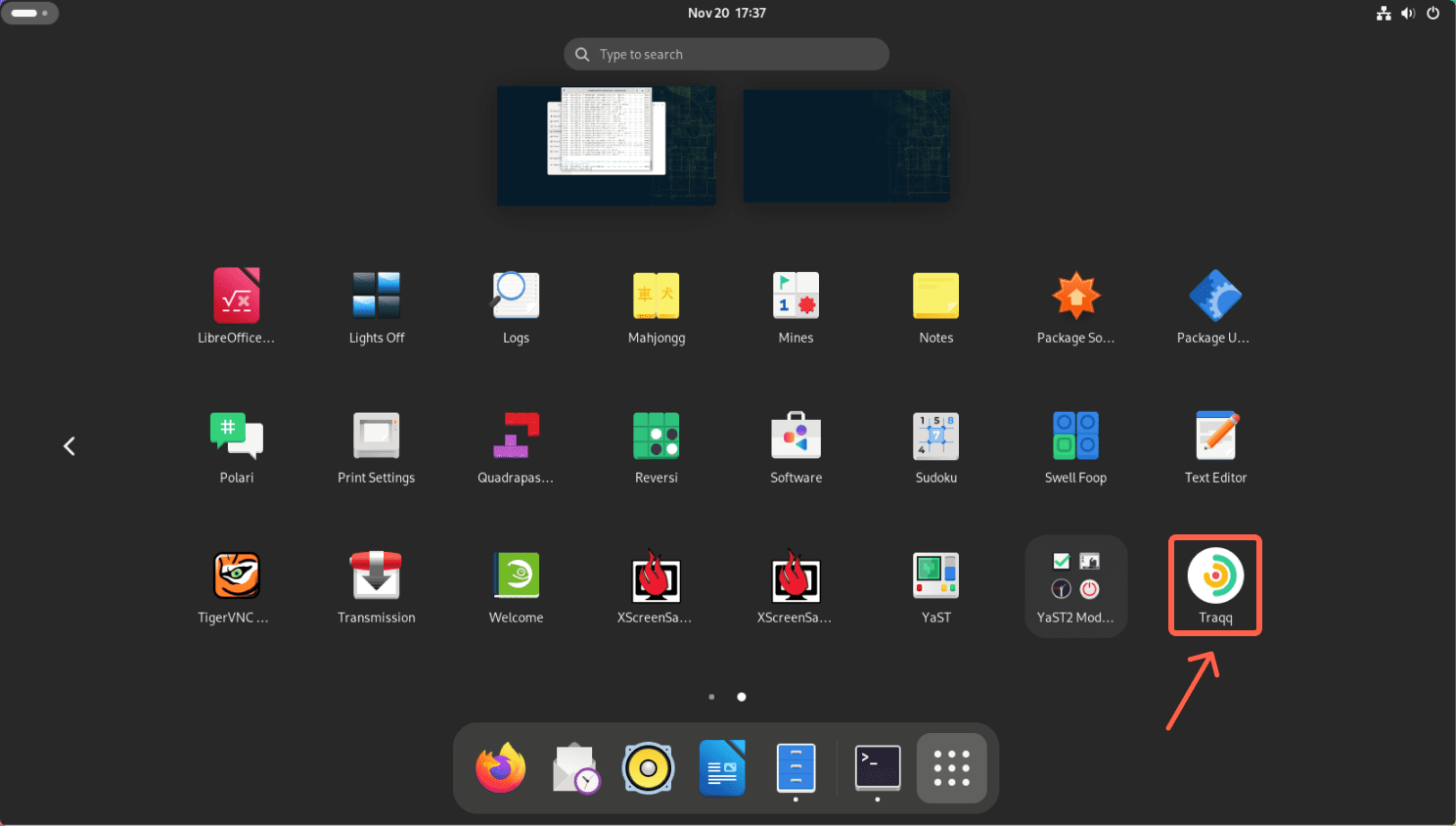Start the Mahjongg game

pos(657,296)
